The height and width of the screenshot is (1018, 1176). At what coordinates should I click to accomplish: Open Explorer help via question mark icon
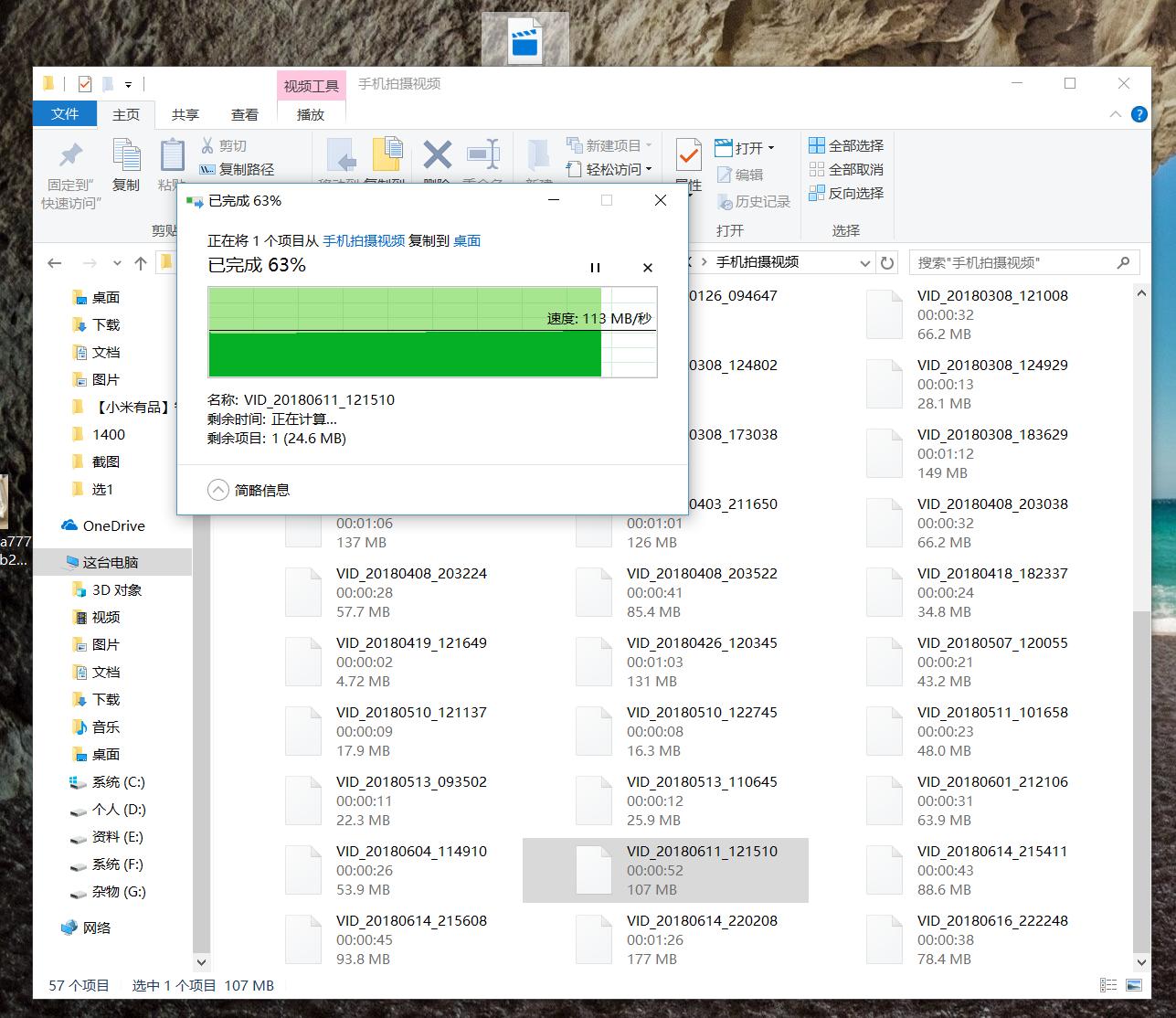1139,114
